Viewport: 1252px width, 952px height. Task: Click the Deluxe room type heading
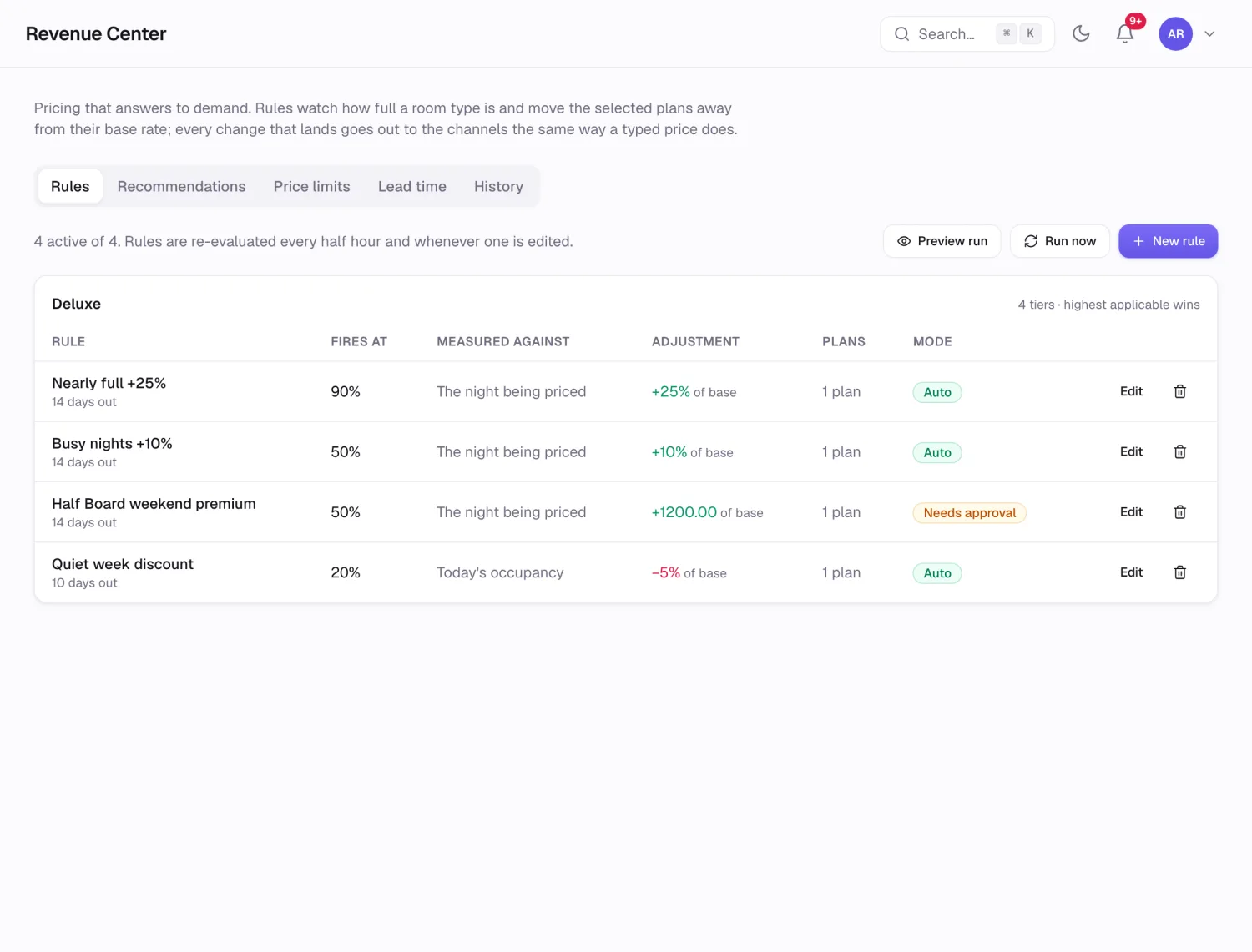(x=76, y=304)
